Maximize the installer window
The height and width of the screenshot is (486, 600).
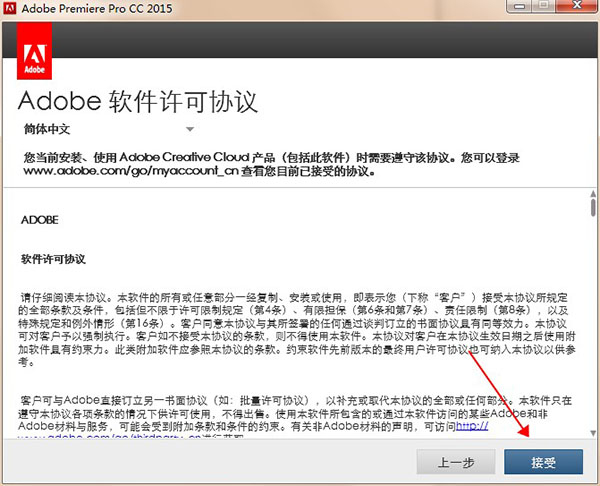point(542,8)
